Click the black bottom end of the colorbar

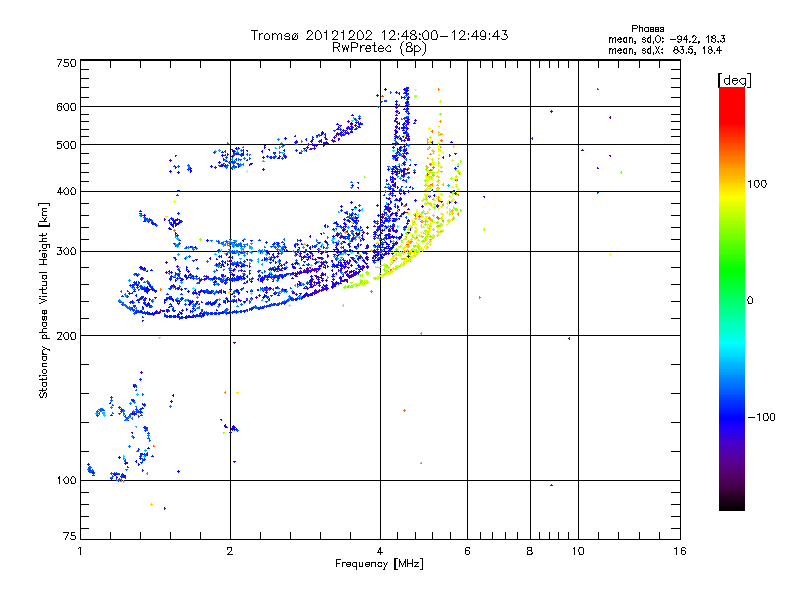(x=732, y=505)
